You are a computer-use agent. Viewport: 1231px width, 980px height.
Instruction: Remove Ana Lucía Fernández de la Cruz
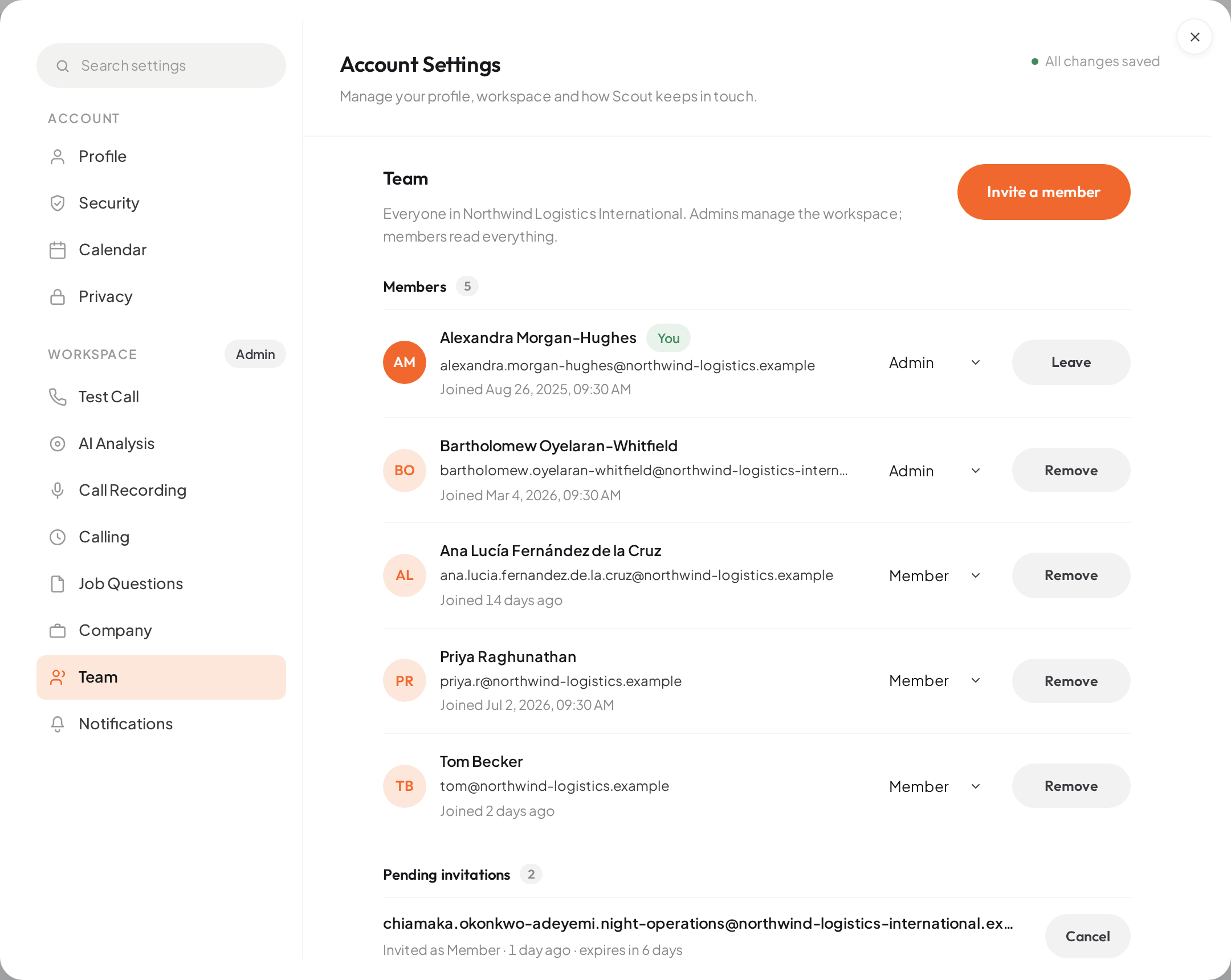1070,575
